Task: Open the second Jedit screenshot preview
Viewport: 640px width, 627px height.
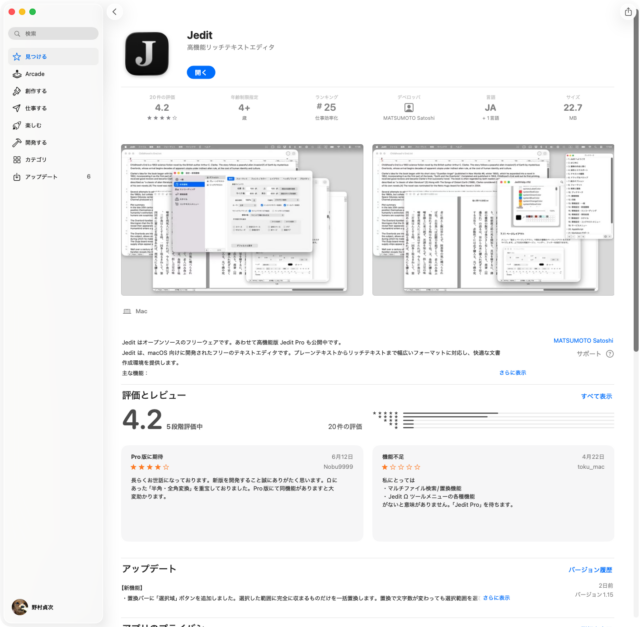Action: coord(493,220)
